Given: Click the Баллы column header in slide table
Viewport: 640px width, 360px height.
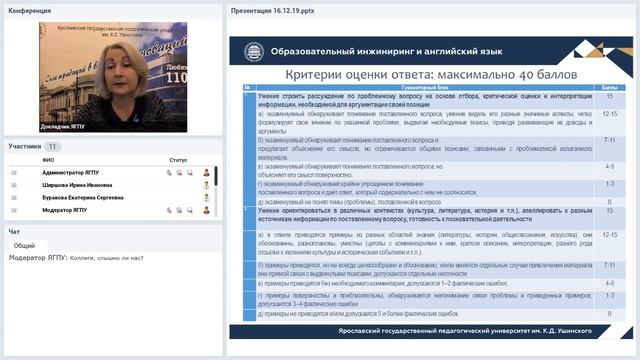Looking at the screenshot, I should pos(609,87).
